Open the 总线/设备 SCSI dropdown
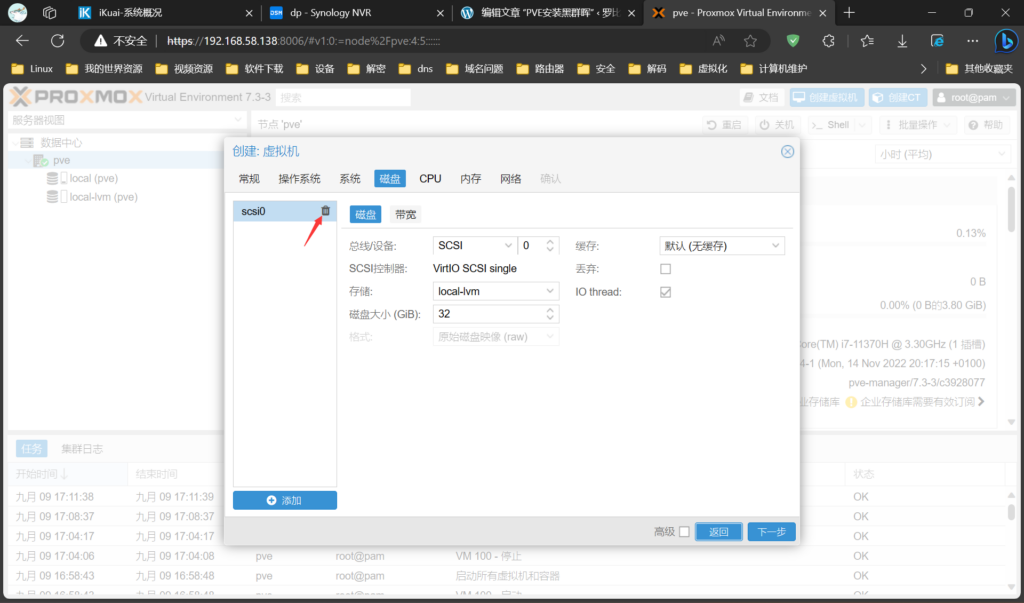This screenshot has width=1024, height=603. point(475,246)
